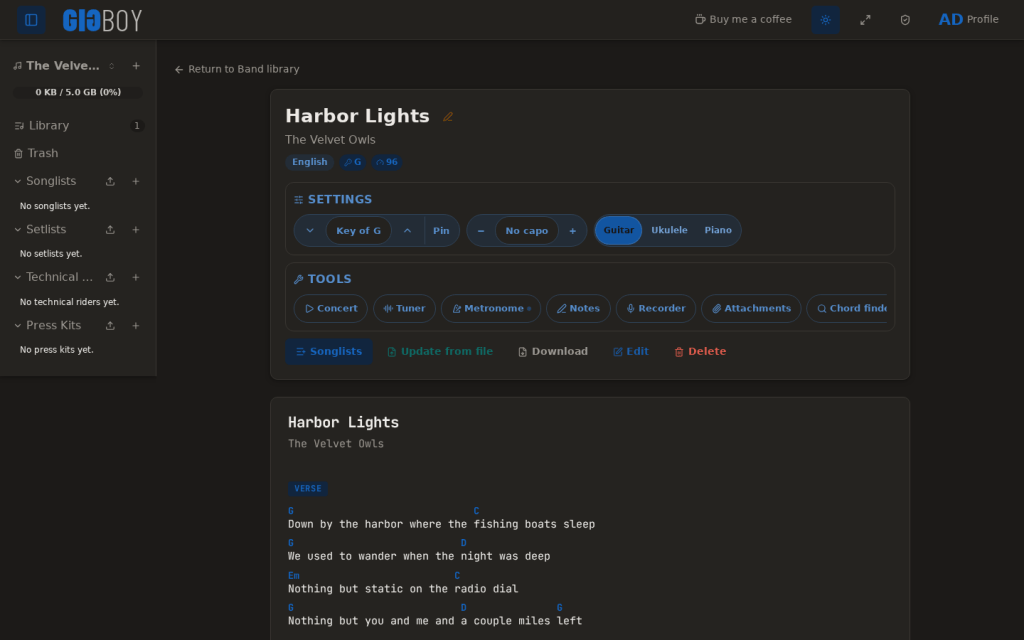Edit the Harbor Lights title pencil

coord(448,117)
